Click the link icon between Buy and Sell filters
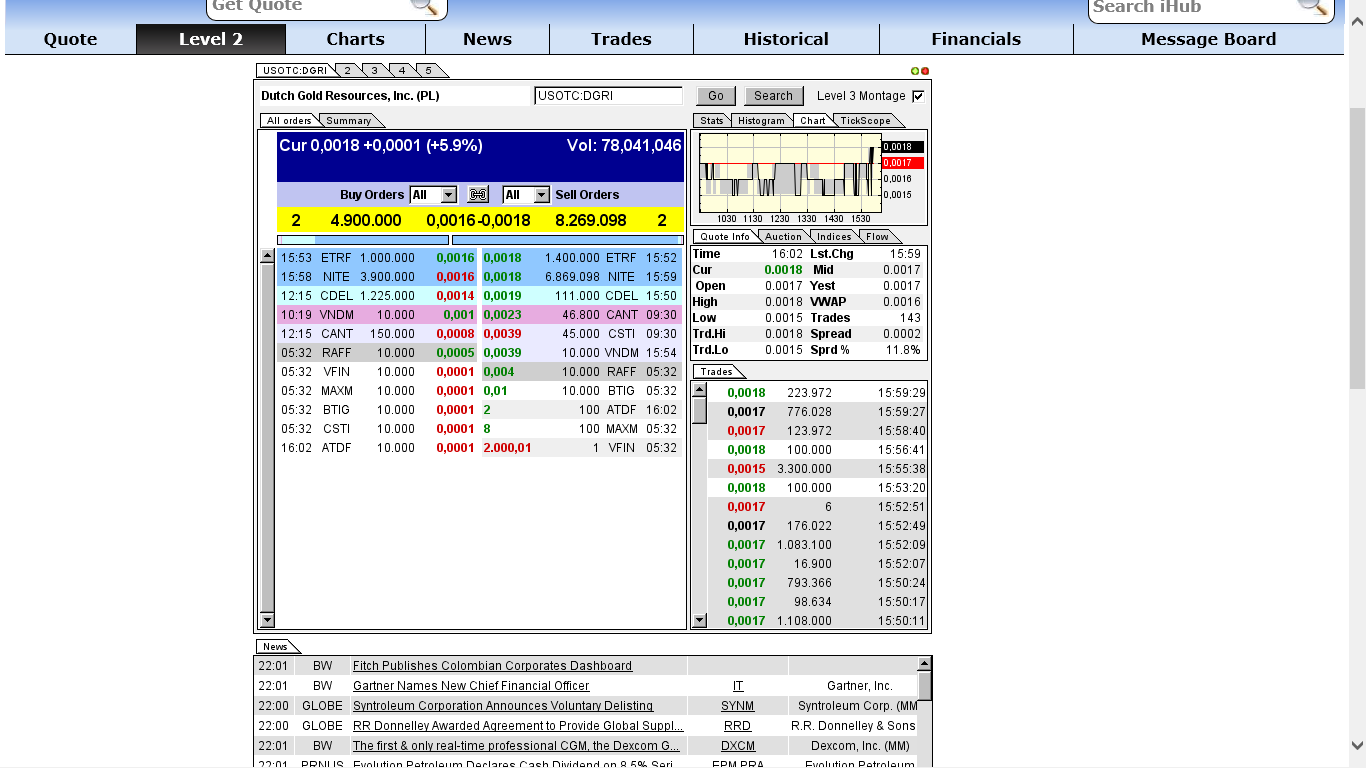This screenshot has height=768, width=1366. tap(478, 195)
